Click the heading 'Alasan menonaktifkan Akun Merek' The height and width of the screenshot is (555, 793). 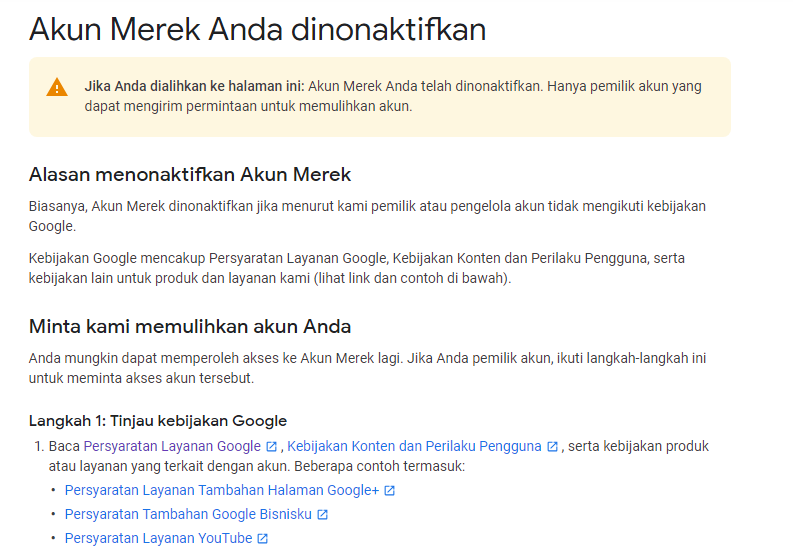(x=190, y=175)
